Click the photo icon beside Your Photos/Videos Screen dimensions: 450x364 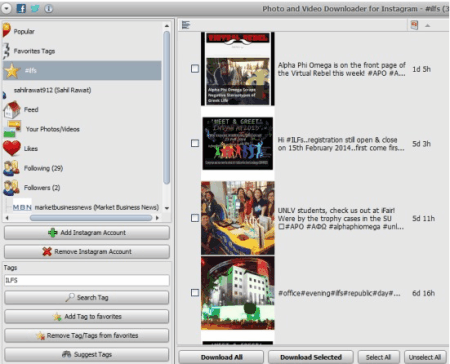[13, 129]
